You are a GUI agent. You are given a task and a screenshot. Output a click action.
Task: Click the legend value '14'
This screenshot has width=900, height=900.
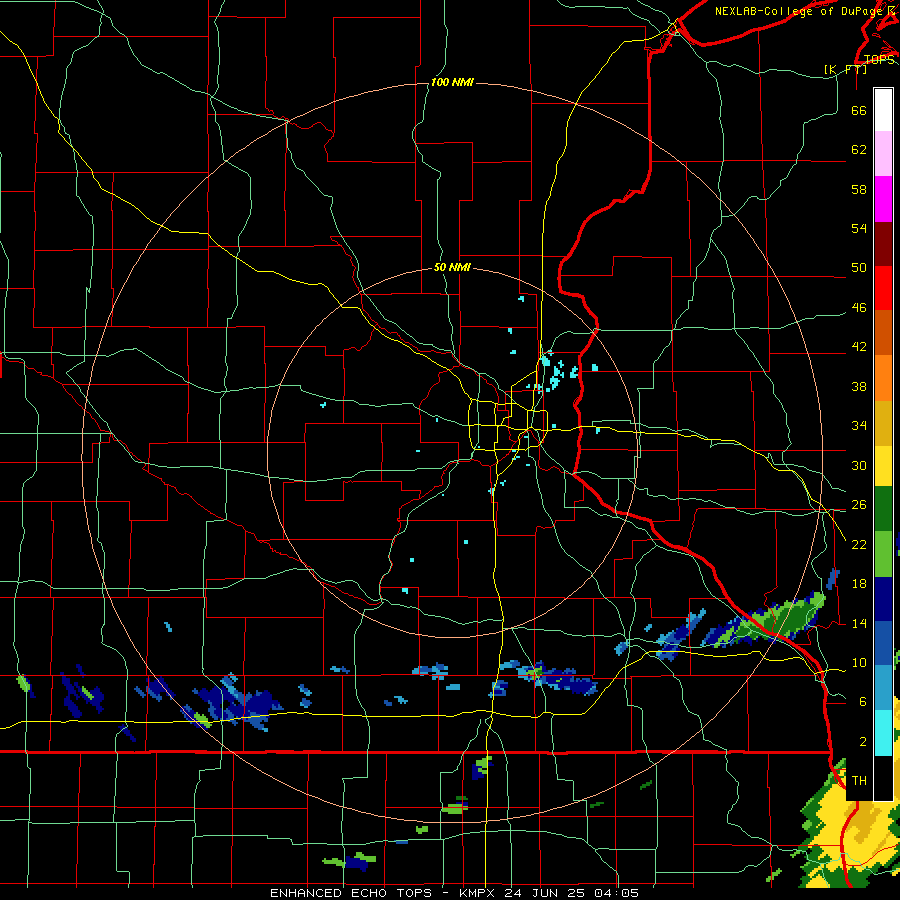tap(859, 623)
